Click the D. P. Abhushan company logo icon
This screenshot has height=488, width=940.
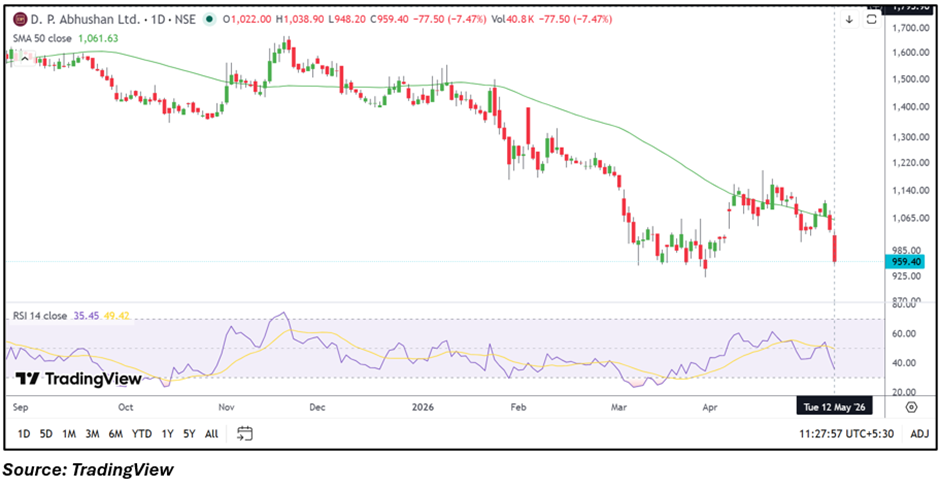20,19
